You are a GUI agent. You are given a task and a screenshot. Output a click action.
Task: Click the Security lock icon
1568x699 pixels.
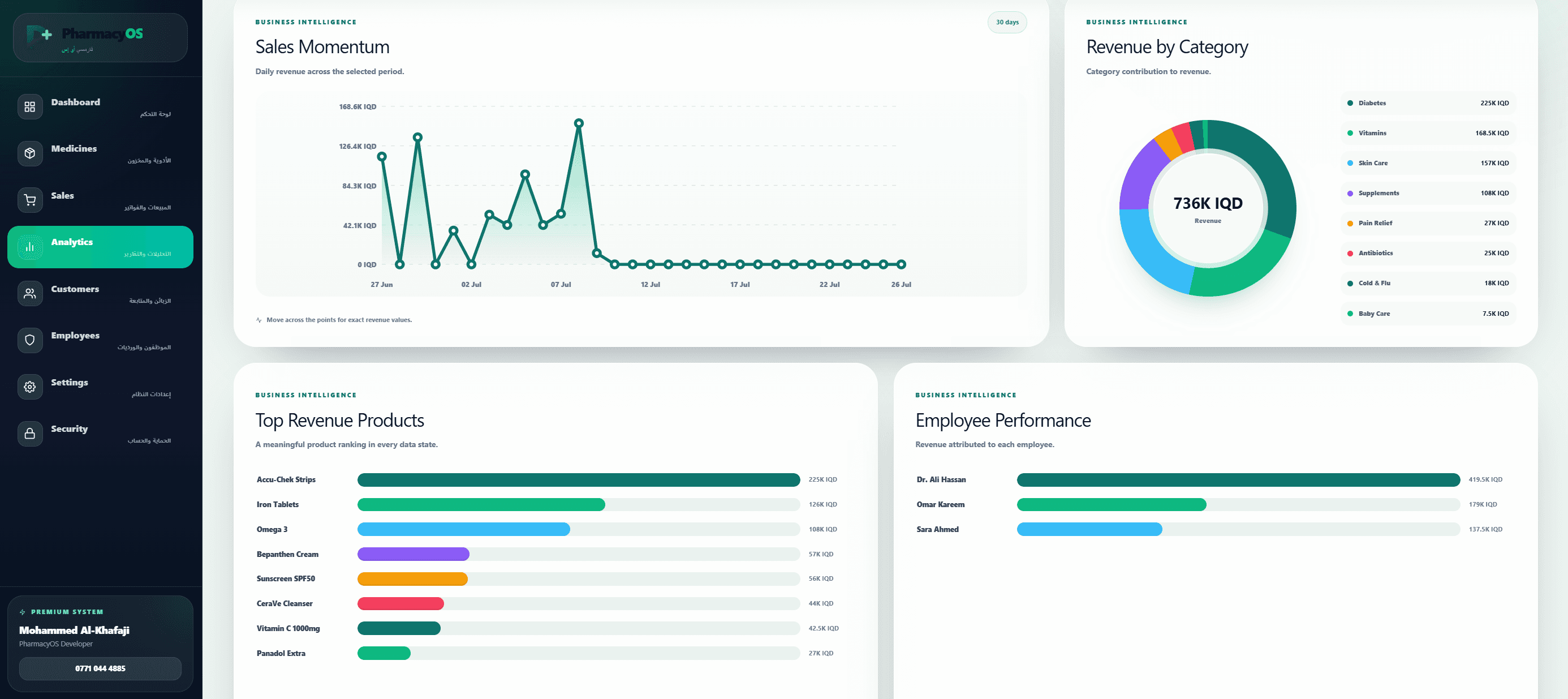[x=30, y=434]
